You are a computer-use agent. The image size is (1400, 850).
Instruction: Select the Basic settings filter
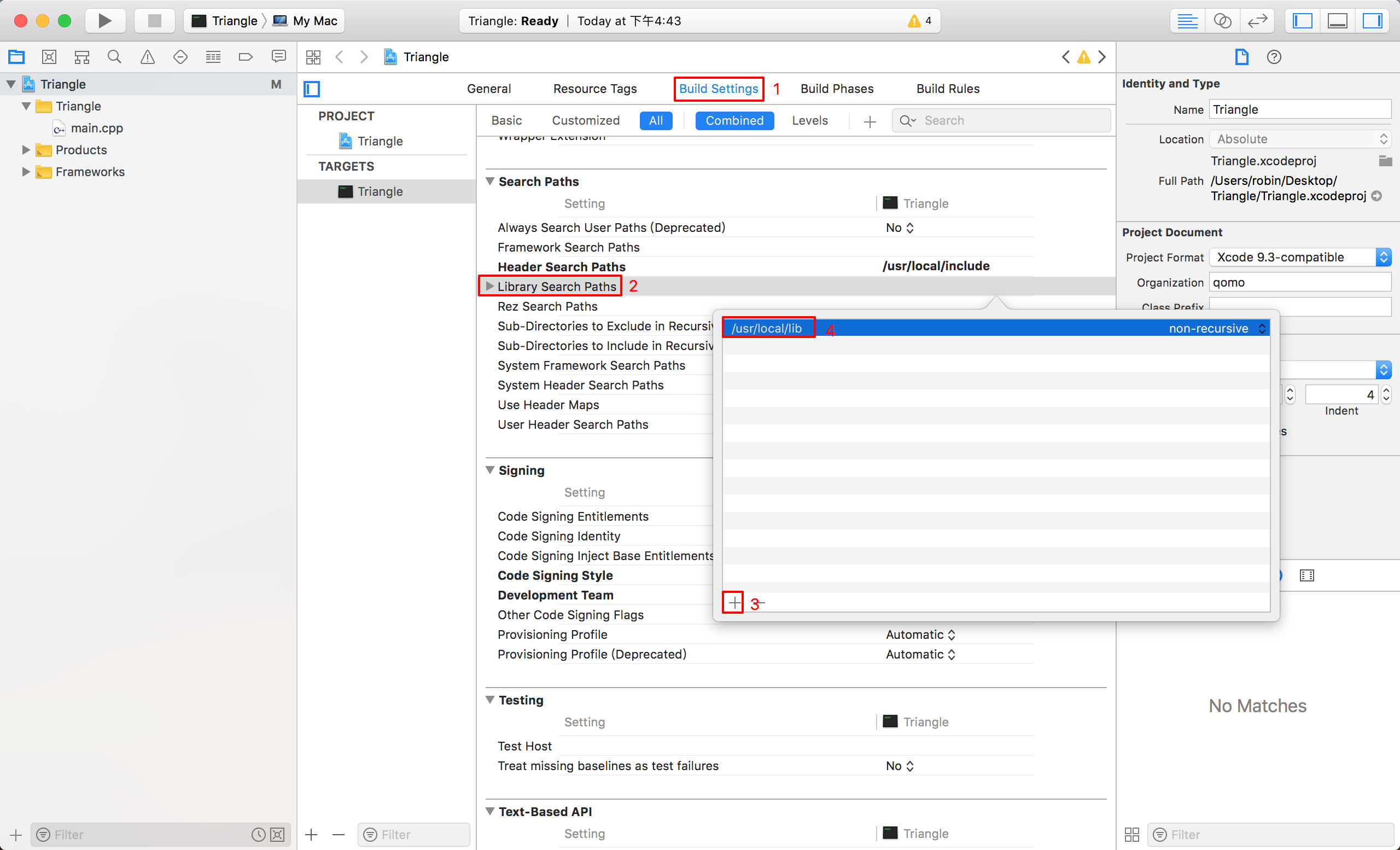click(506, 120)
